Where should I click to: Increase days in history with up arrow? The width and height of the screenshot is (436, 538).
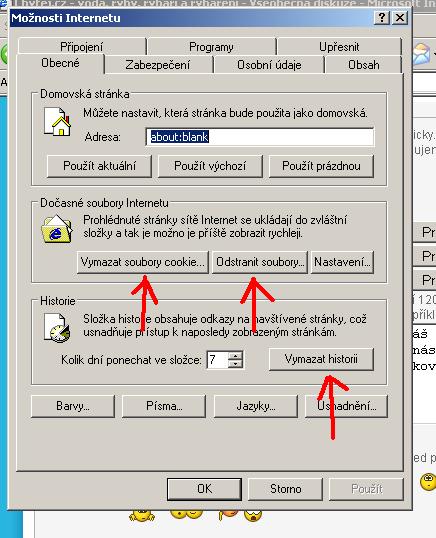235,355
